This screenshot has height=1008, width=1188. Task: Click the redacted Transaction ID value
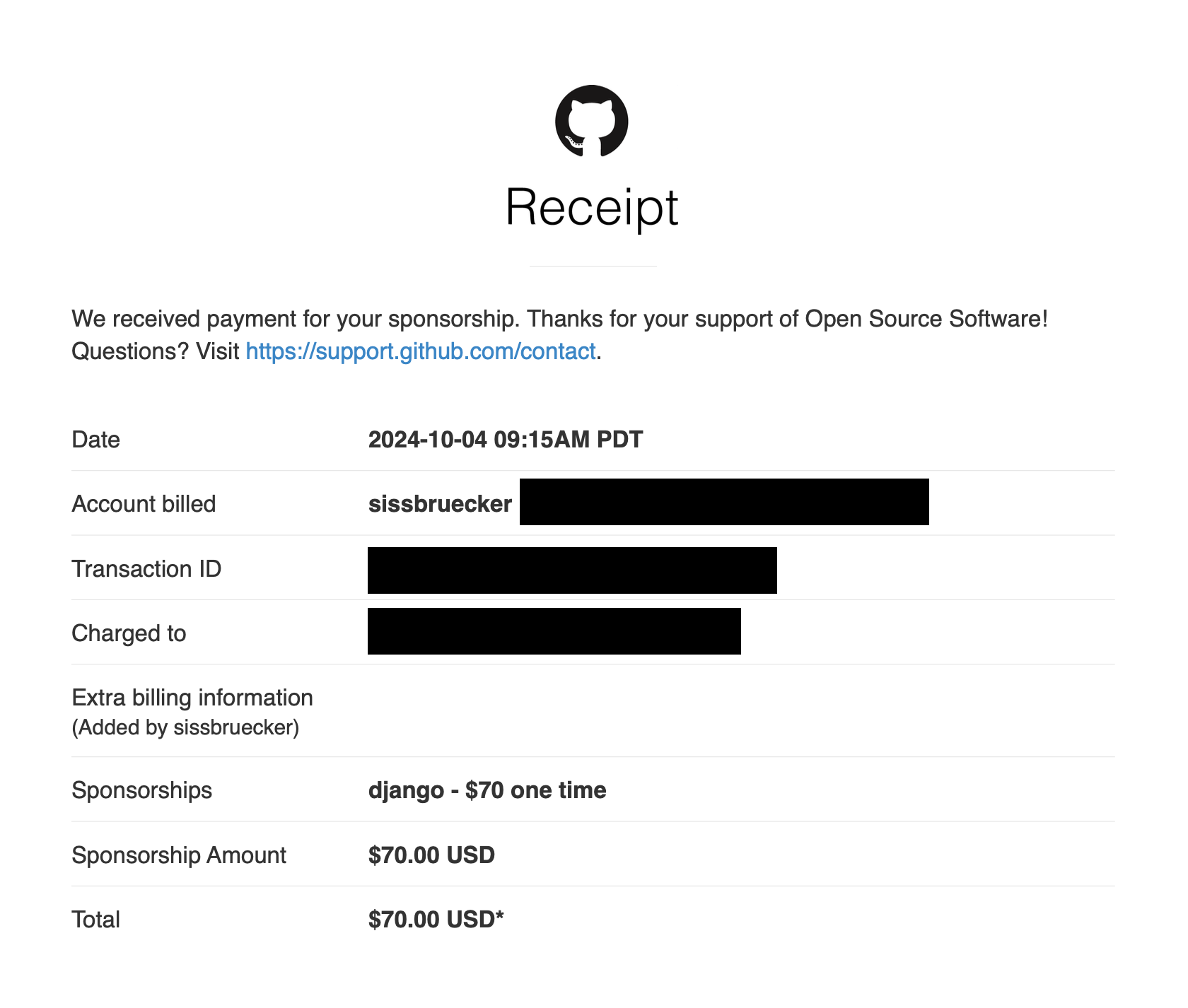click(572, 570)
